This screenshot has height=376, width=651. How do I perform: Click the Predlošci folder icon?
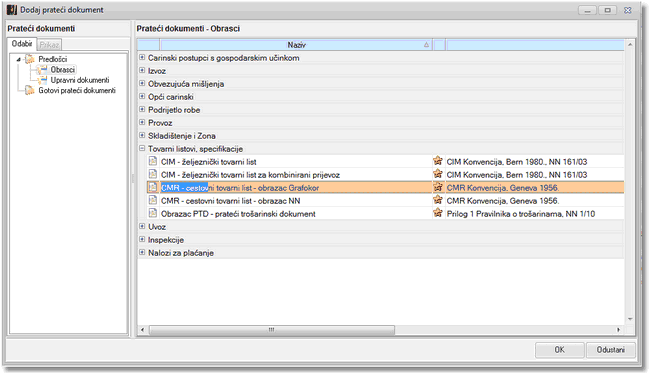29,59
